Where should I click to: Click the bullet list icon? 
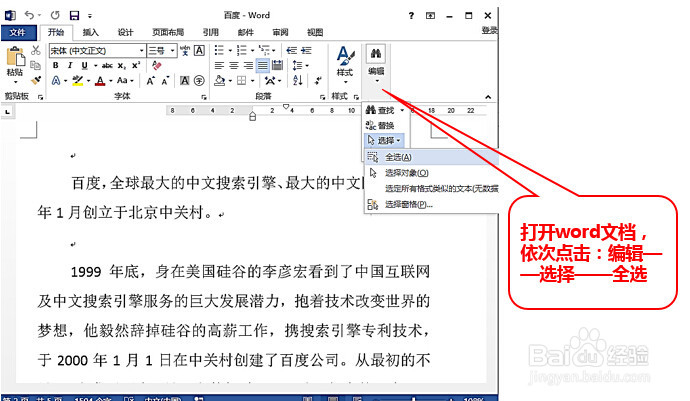[219, 50]
